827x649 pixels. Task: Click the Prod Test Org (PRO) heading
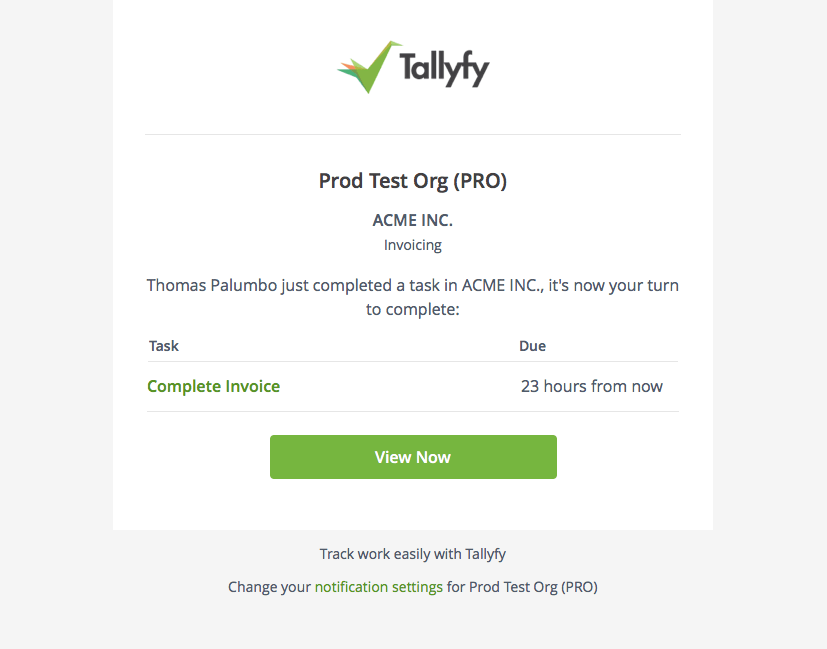[412, 181]
